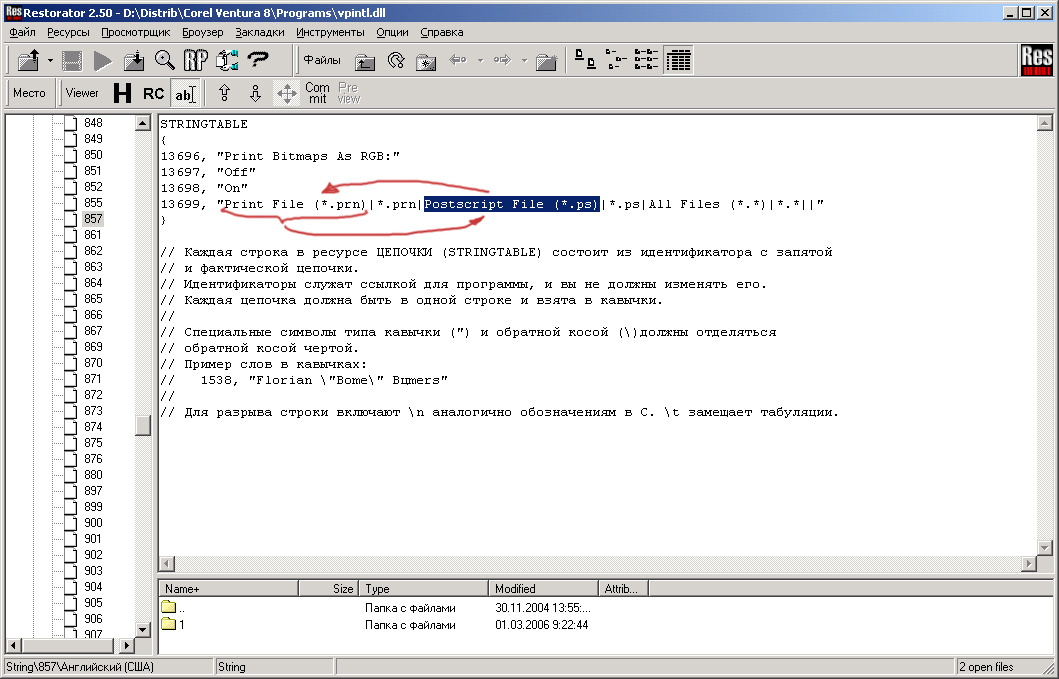Viewport: 1059px width, 679px height.
Task: Sort file list by Name+ column
Action: tap(228, 588)
